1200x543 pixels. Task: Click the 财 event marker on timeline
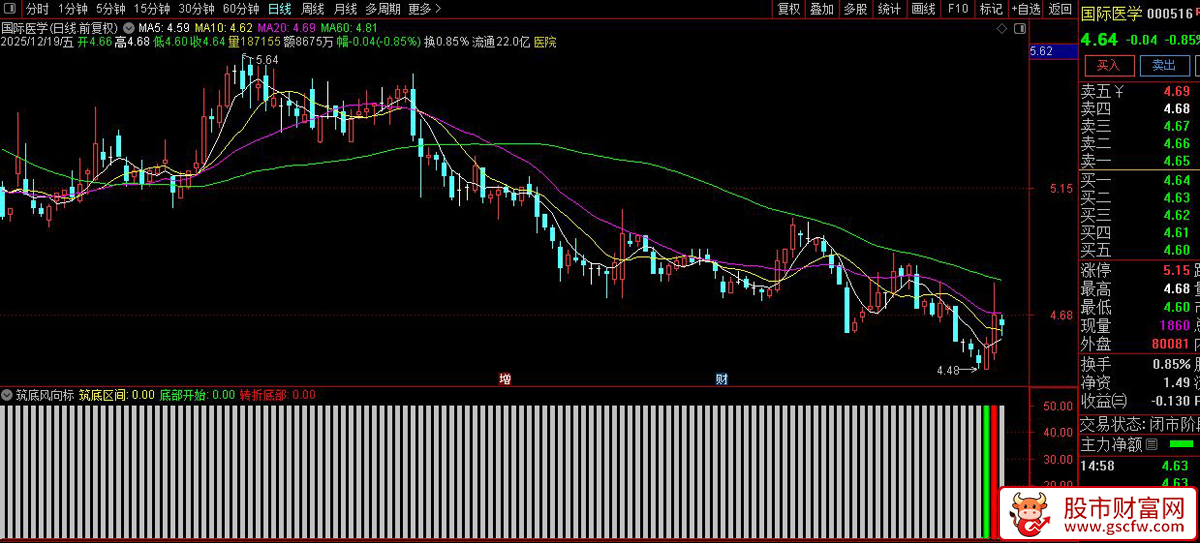pos(721,379)
